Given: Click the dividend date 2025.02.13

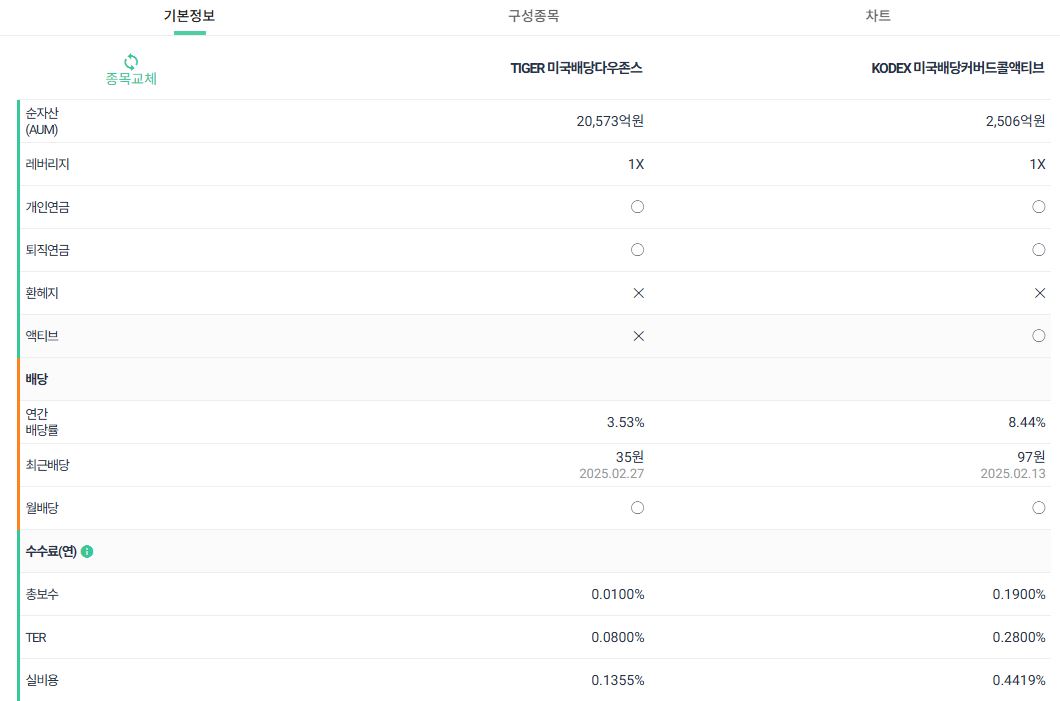Looking at the screenshot, I should [1013, 474].
